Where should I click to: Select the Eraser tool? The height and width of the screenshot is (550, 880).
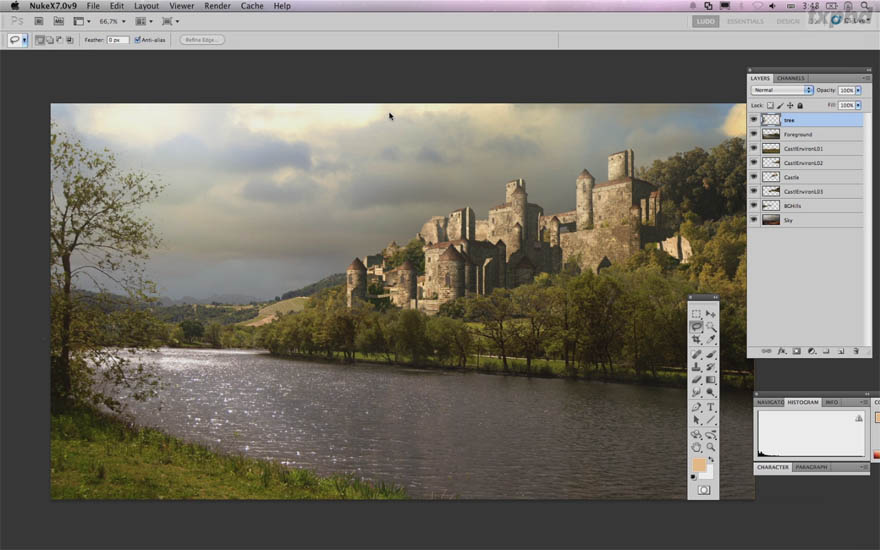tap(696, 380)
